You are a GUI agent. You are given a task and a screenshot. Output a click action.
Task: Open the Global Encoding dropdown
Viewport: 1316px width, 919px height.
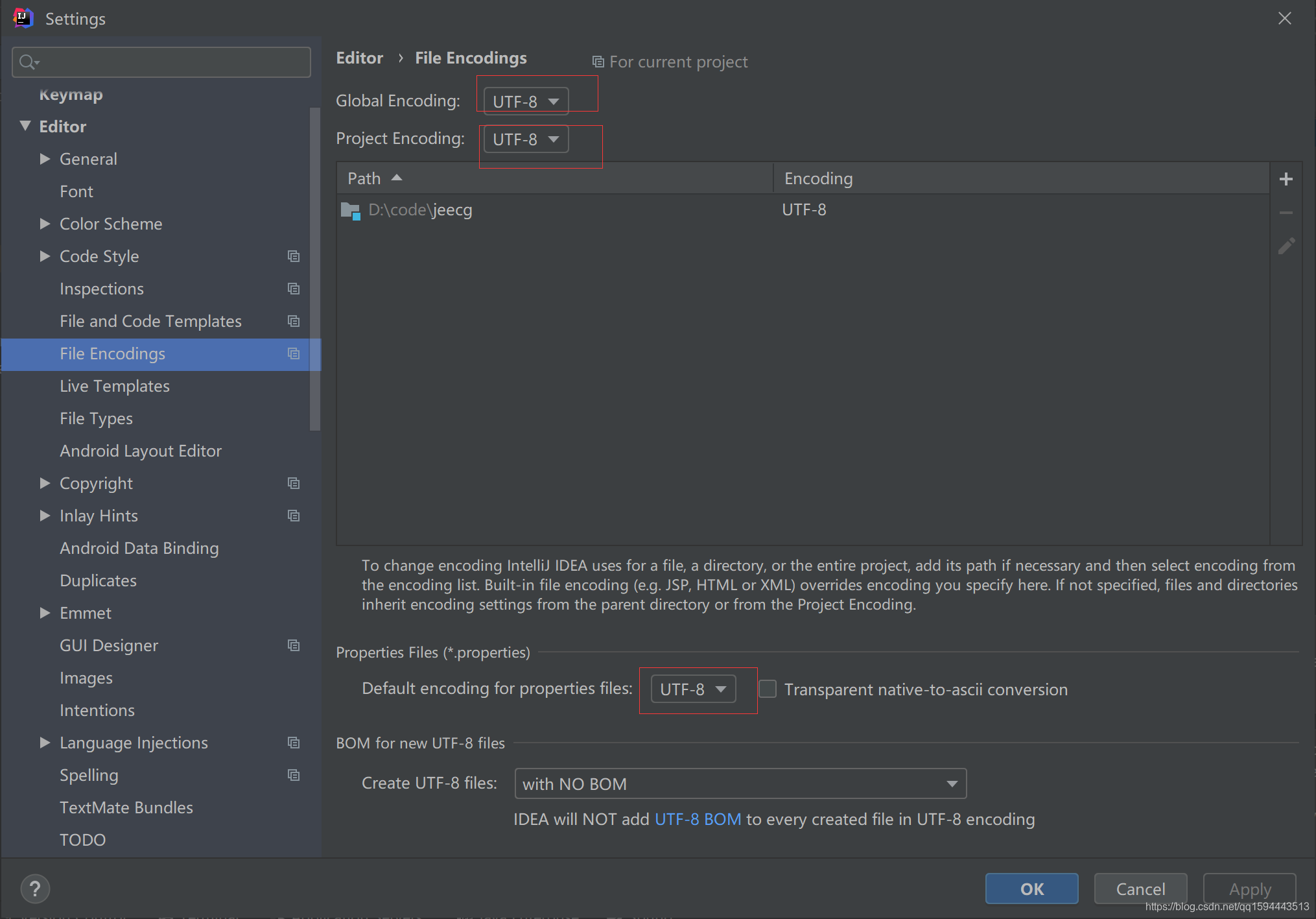(526, 102)
